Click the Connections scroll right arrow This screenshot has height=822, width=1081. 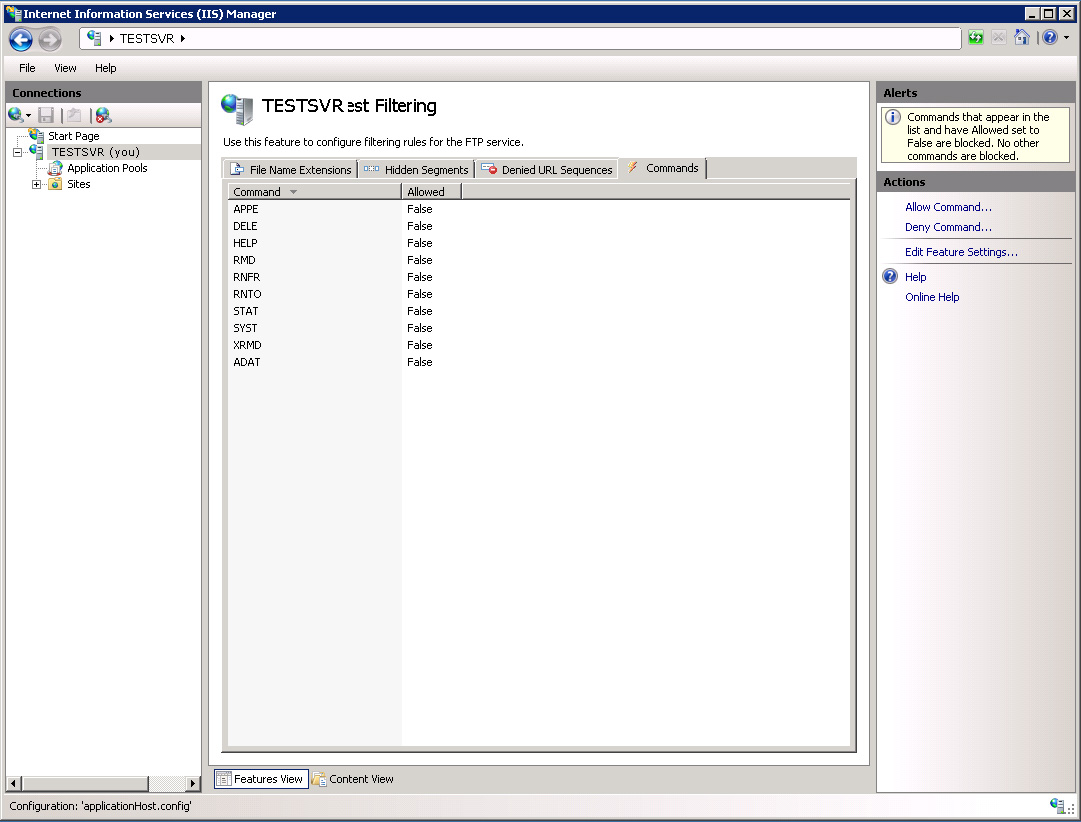193,783
